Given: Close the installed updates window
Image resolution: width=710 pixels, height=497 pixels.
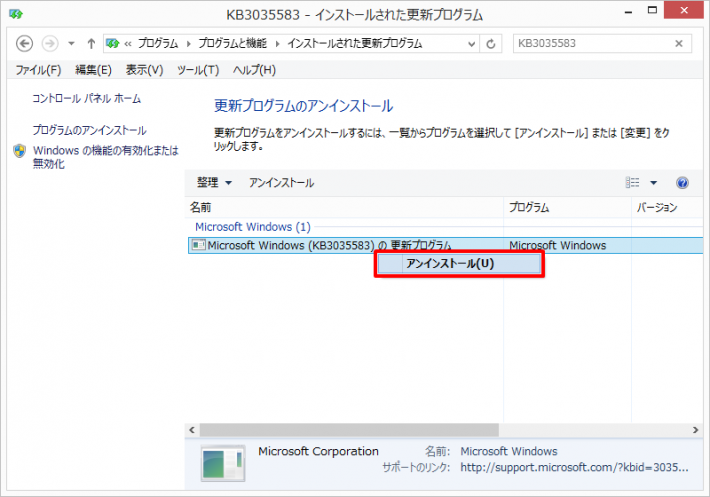Looking at the screenshot, I should tap(684, 10).
